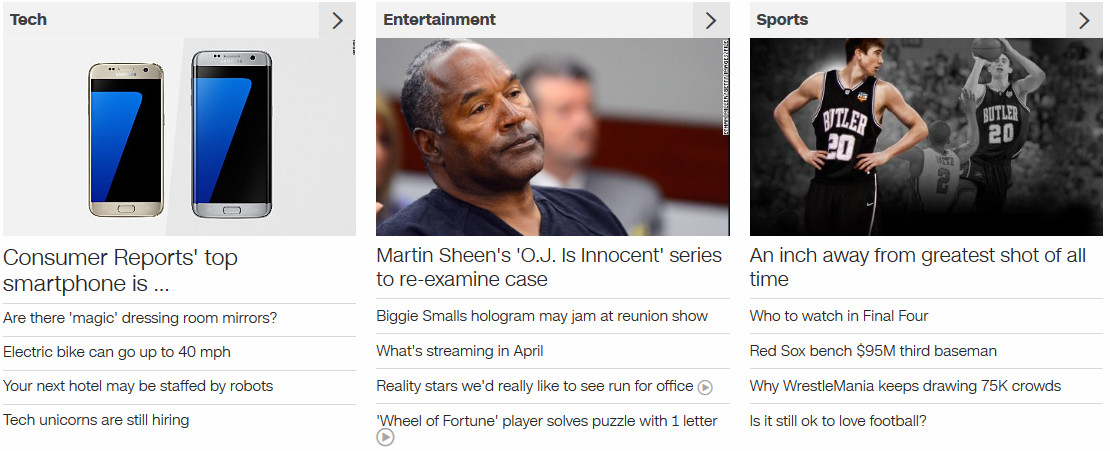The height and width of the screenshot is (451, 1110).
Task: Open the Sports section chevron
Action: [x=1084, y=21]
